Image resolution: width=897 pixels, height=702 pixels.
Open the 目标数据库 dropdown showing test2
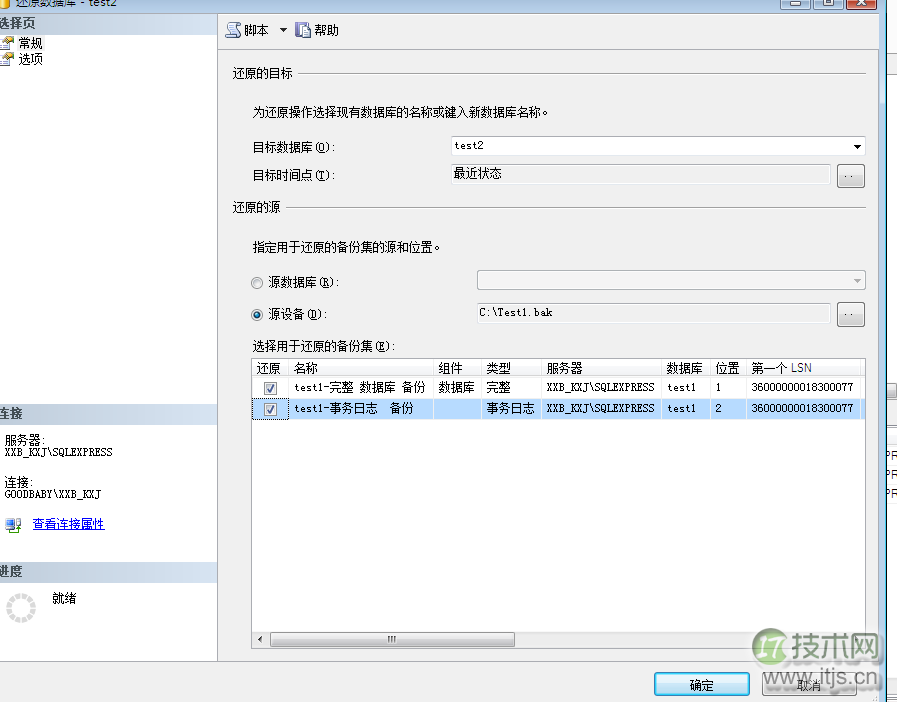point(856,145)
